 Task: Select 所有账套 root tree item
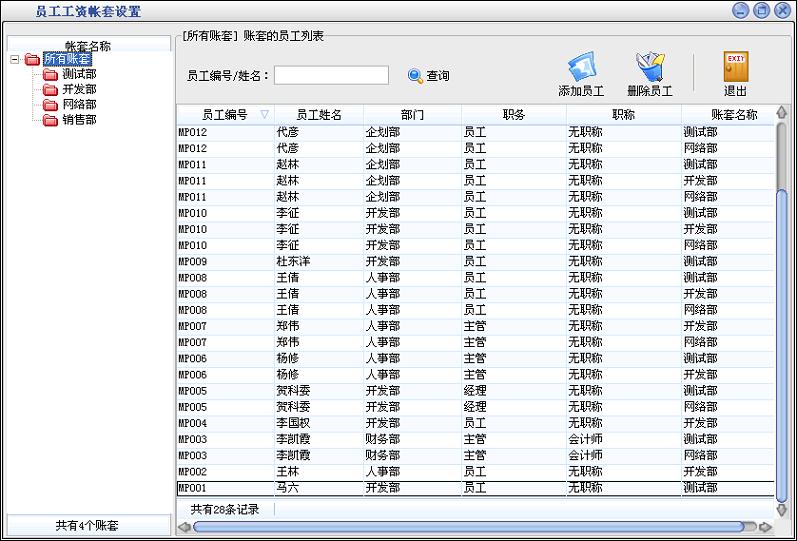[x=67, y=59]
